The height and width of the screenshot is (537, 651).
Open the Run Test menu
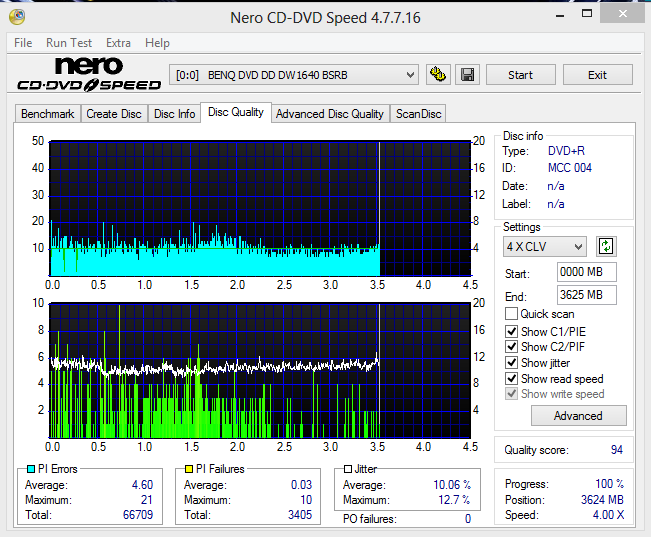point(69,43)
